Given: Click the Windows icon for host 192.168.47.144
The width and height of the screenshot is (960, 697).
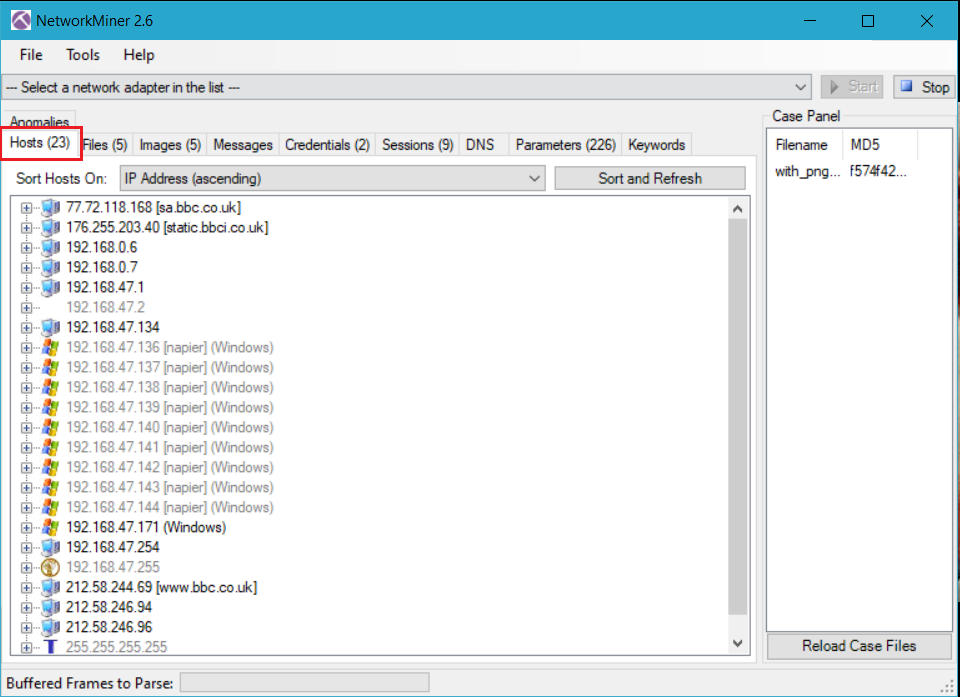Looking at the screenshot, I should (51, 507).
